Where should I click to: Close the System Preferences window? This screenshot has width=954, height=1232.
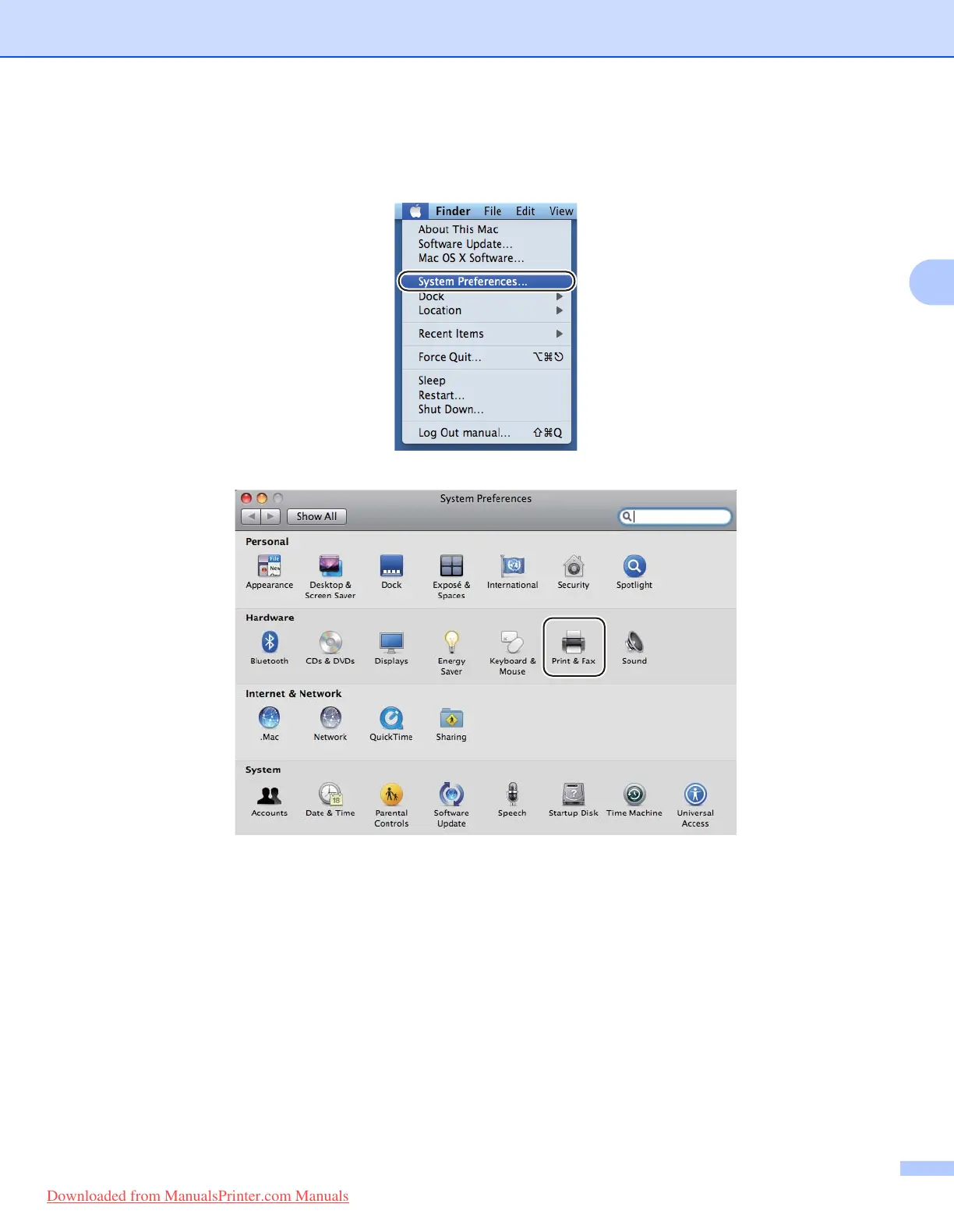point(246,498)
